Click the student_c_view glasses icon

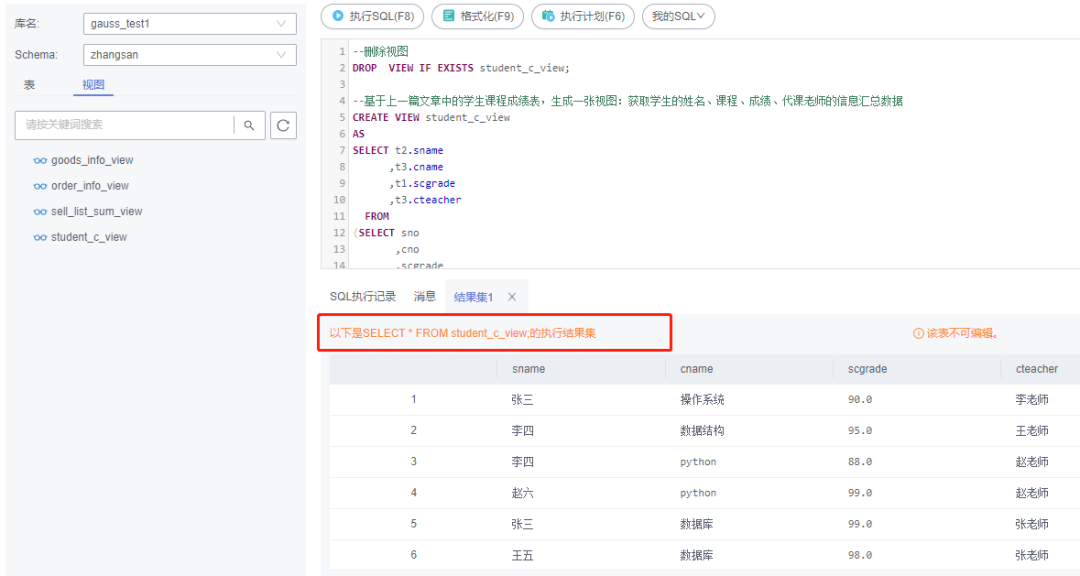40,237
